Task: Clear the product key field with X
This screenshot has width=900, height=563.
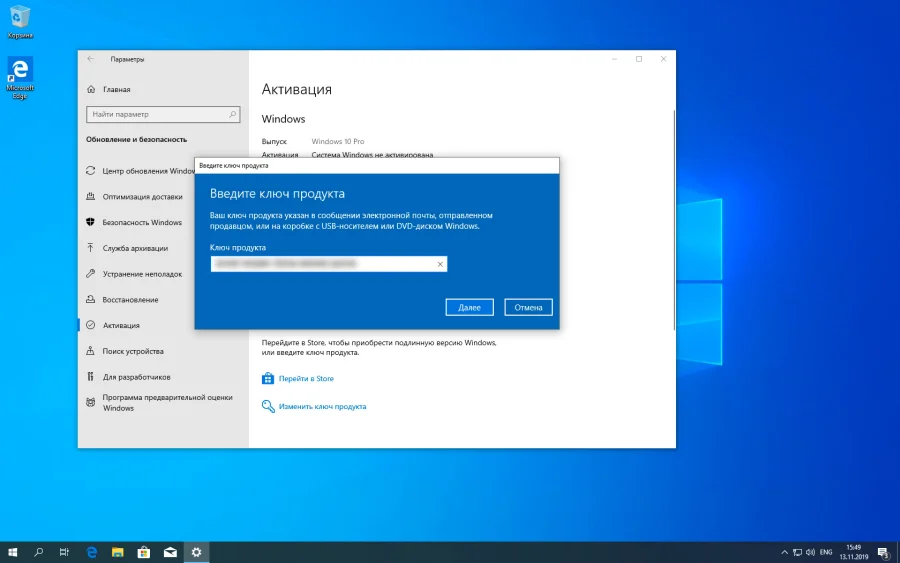Action: (x=440, y=264)
